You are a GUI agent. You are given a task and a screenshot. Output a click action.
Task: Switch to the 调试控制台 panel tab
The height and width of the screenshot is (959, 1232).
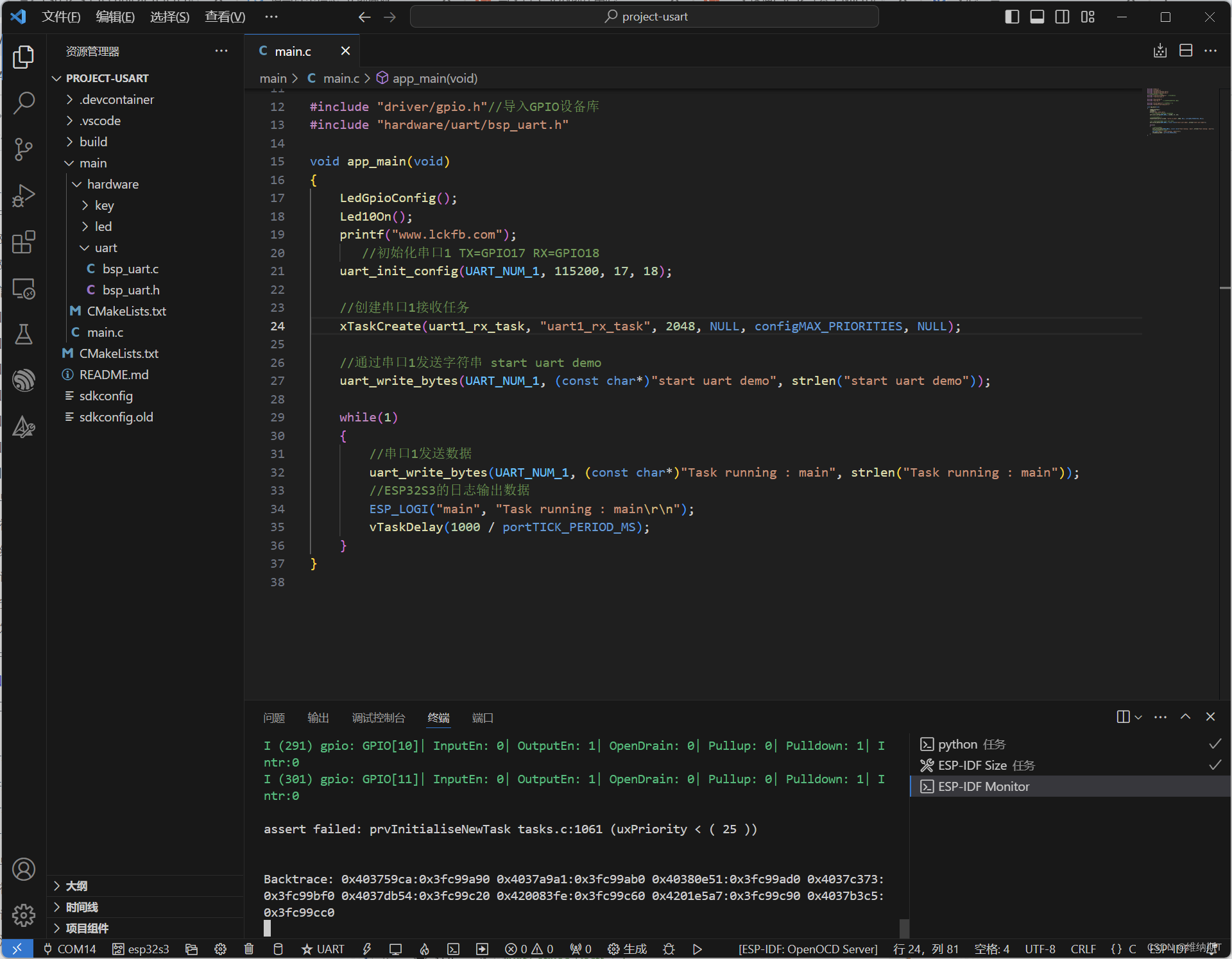click(x=378, y=718)
